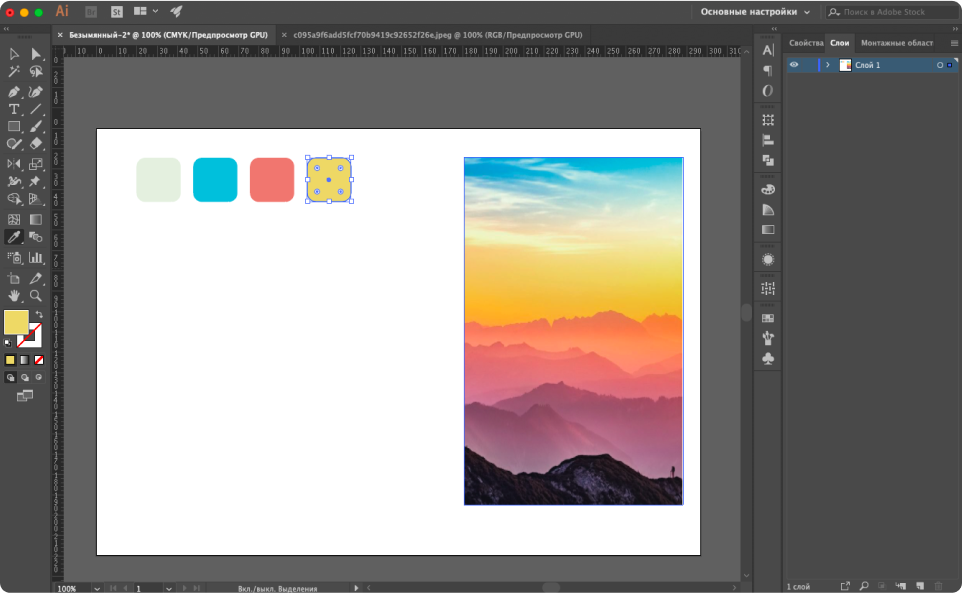Open the artboard number dropdown
Screen dimensions: 962x593
pyautogui.click(x=169, y=589)
